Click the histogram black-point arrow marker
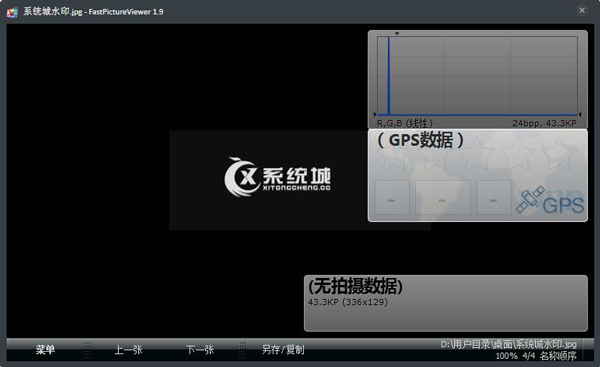The height and width of the screenshot is (367, 600). [375, 114]
